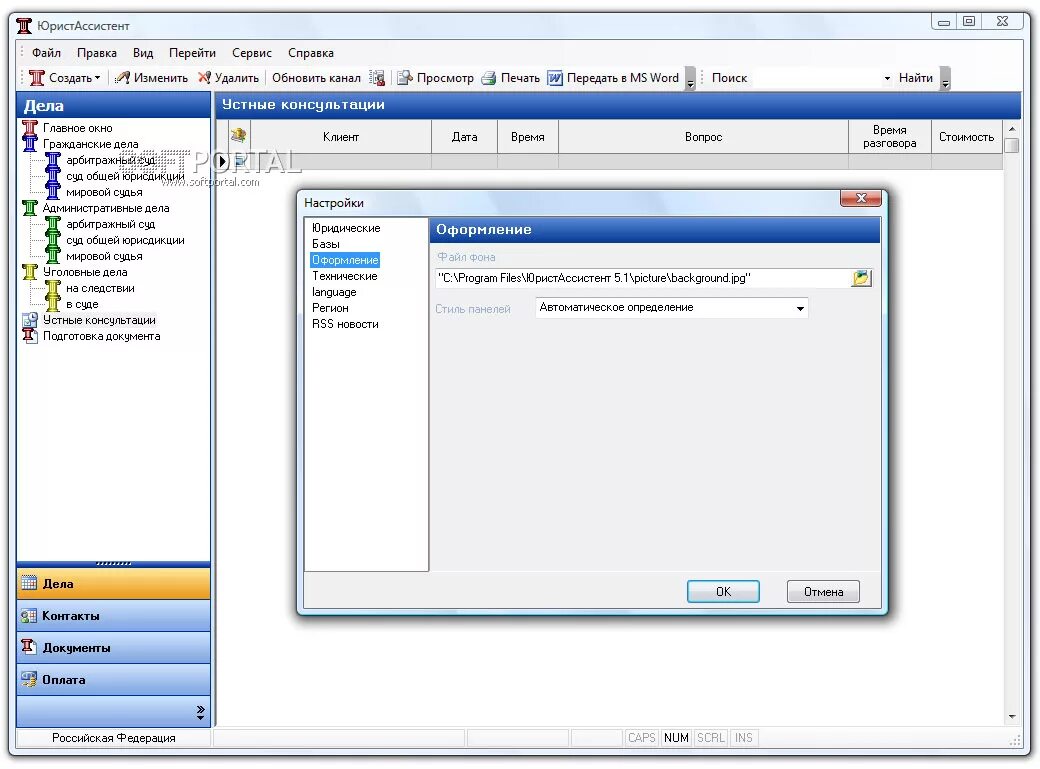Viewport: 1040px width, 769px height.
Task: Select Главное окно in the tree
Action: (78, 128)
